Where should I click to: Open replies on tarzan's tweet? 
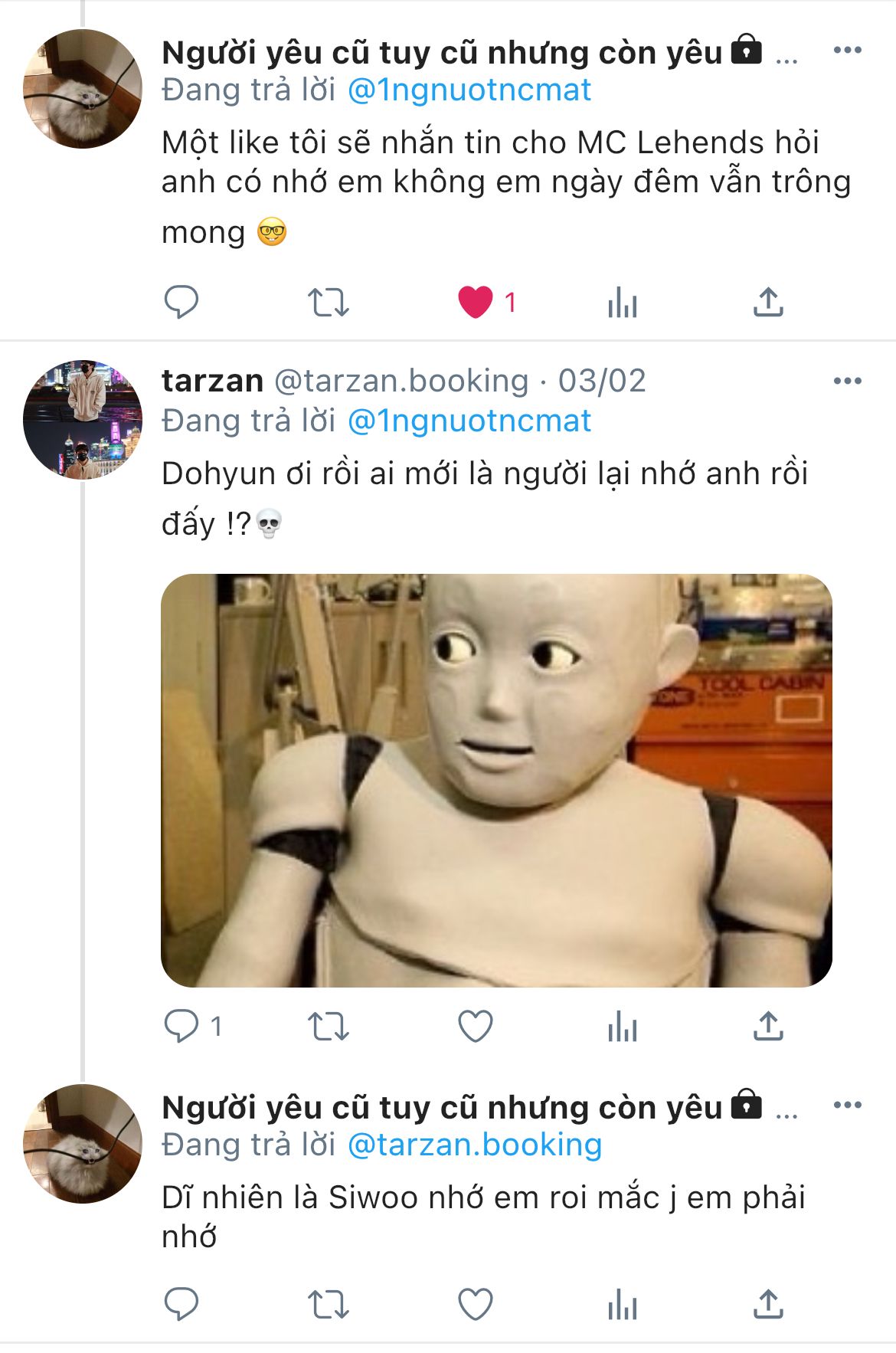tap(181, 1026)
